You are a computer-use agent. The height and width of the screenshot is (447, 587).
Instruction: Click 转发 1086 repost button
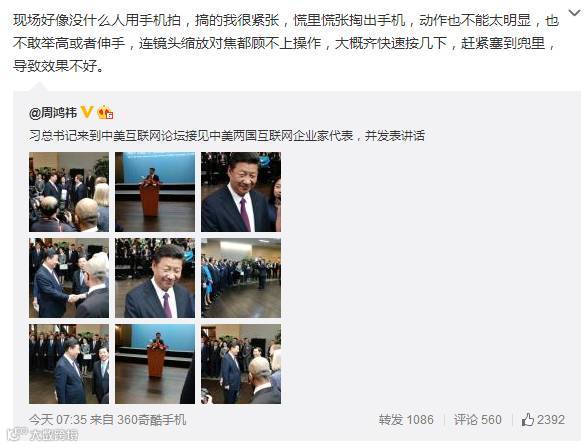tap(406, 420)
